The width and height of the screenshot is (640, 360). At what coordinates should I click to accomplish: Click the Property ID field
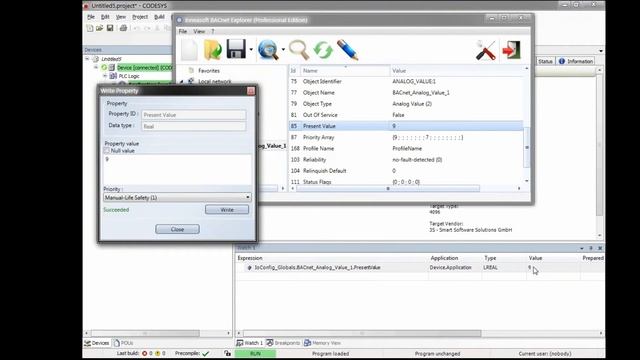coord(194,115)
